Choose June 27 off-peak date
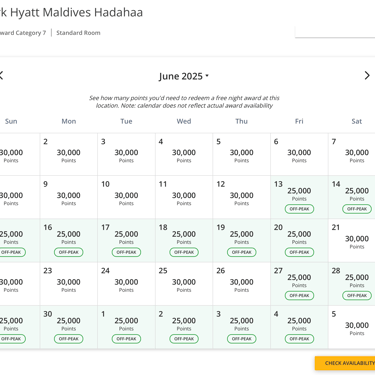The image size is (375, 375). pos(299,284)
